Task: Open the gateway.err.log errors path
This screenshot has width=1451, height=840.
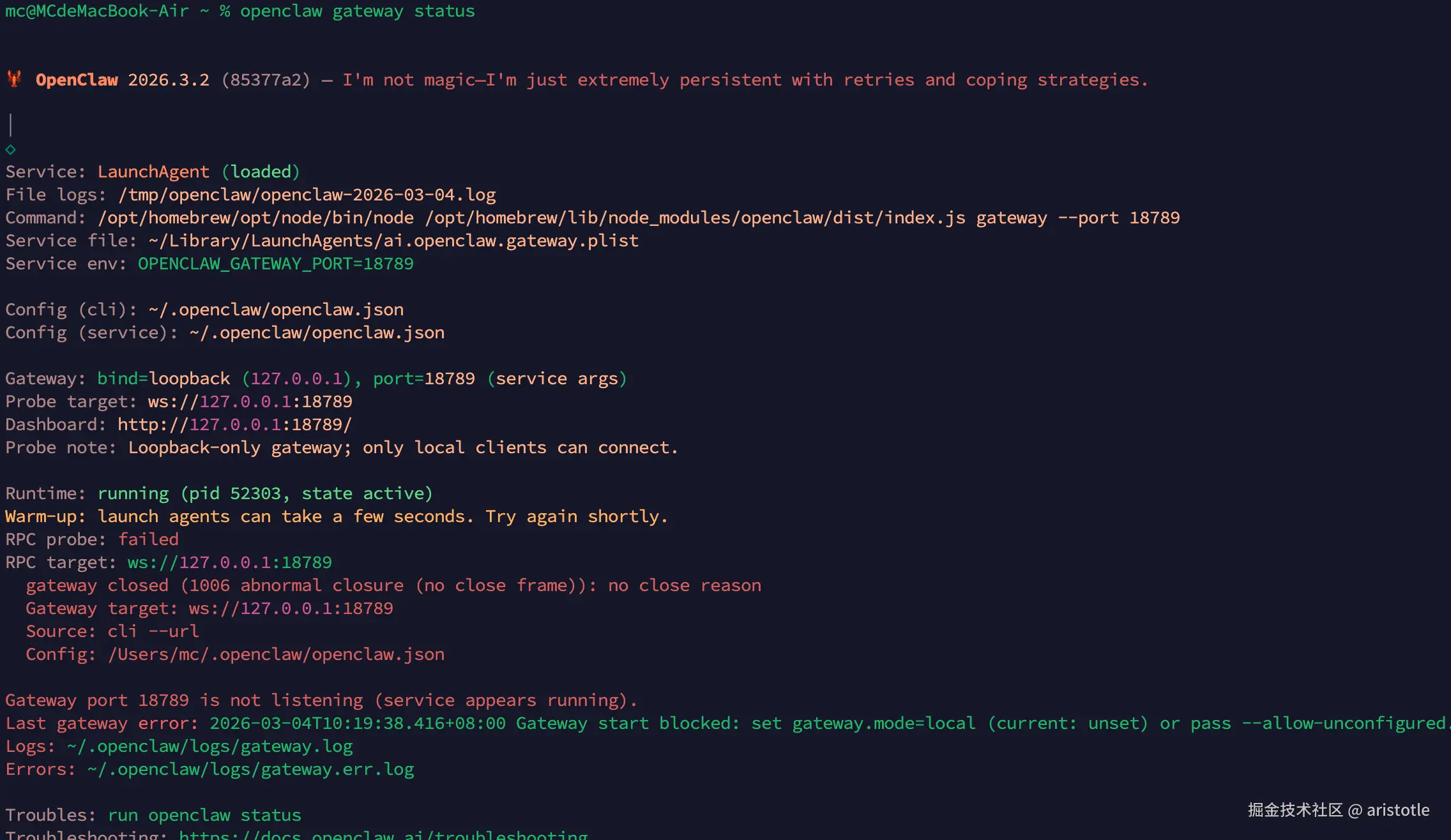Action: coord(250,769)
